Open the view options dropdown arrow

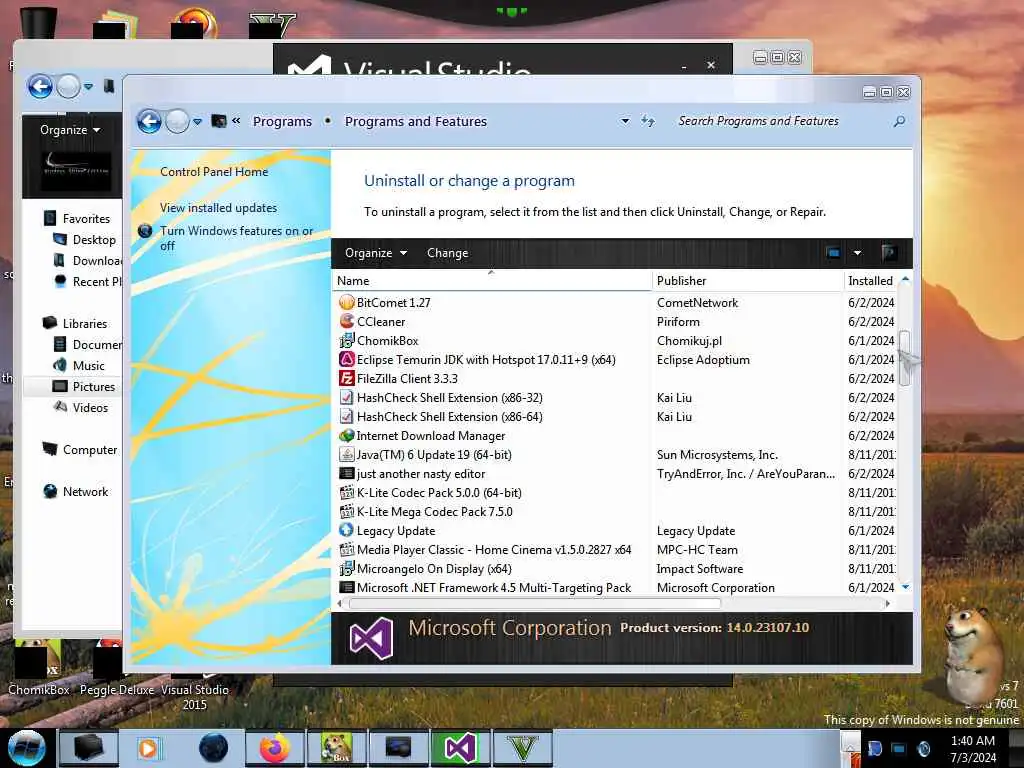(857, 253)
